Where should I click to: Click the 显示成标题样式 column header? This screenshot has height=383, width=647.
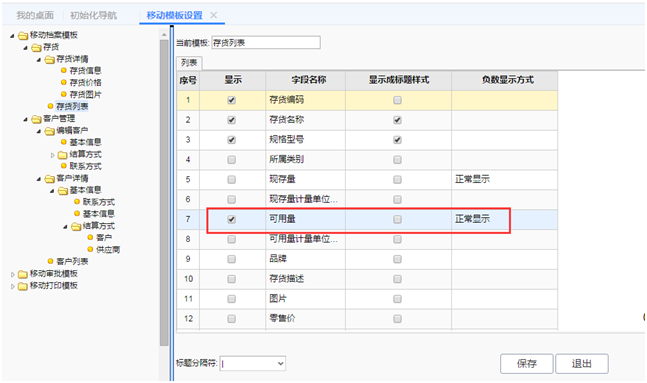tap(398, 80)
